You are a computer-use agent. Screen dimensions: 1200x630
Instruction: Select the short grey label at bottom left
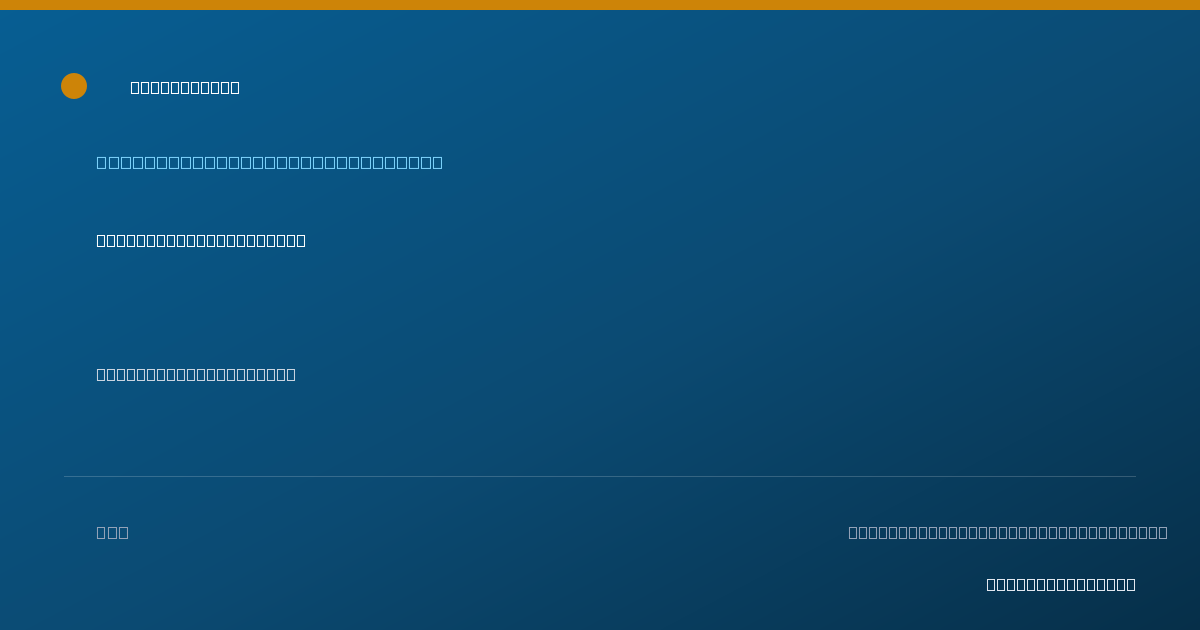(x=112, y=532)
